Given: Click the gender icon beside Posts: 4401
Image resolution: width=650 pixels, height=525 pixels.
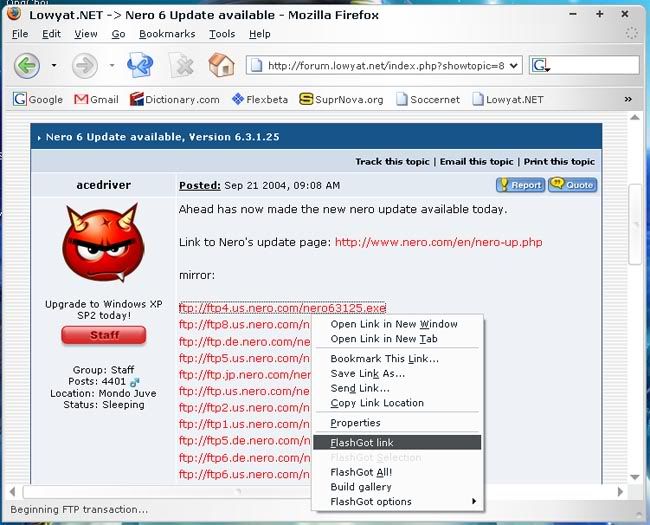Looking at the screenshot, I should pos(134,382).
